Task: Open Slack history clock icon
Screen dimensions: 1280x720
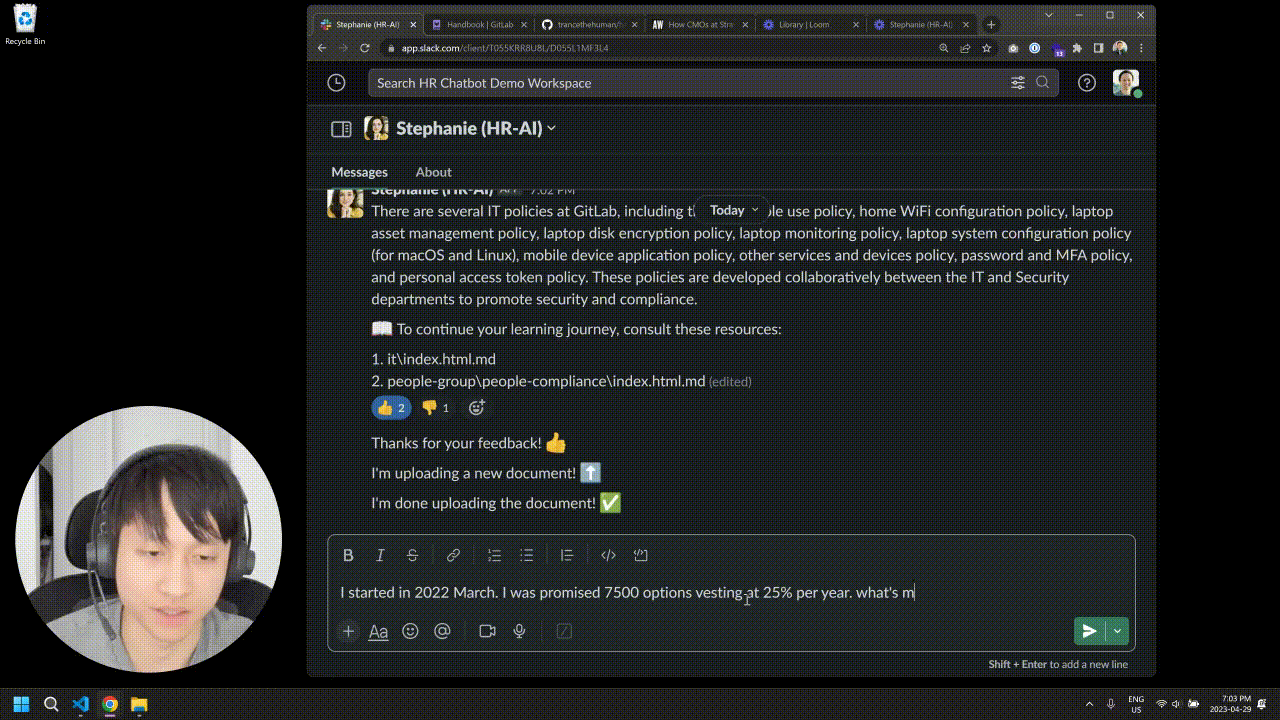Action: tap(336, 83)
